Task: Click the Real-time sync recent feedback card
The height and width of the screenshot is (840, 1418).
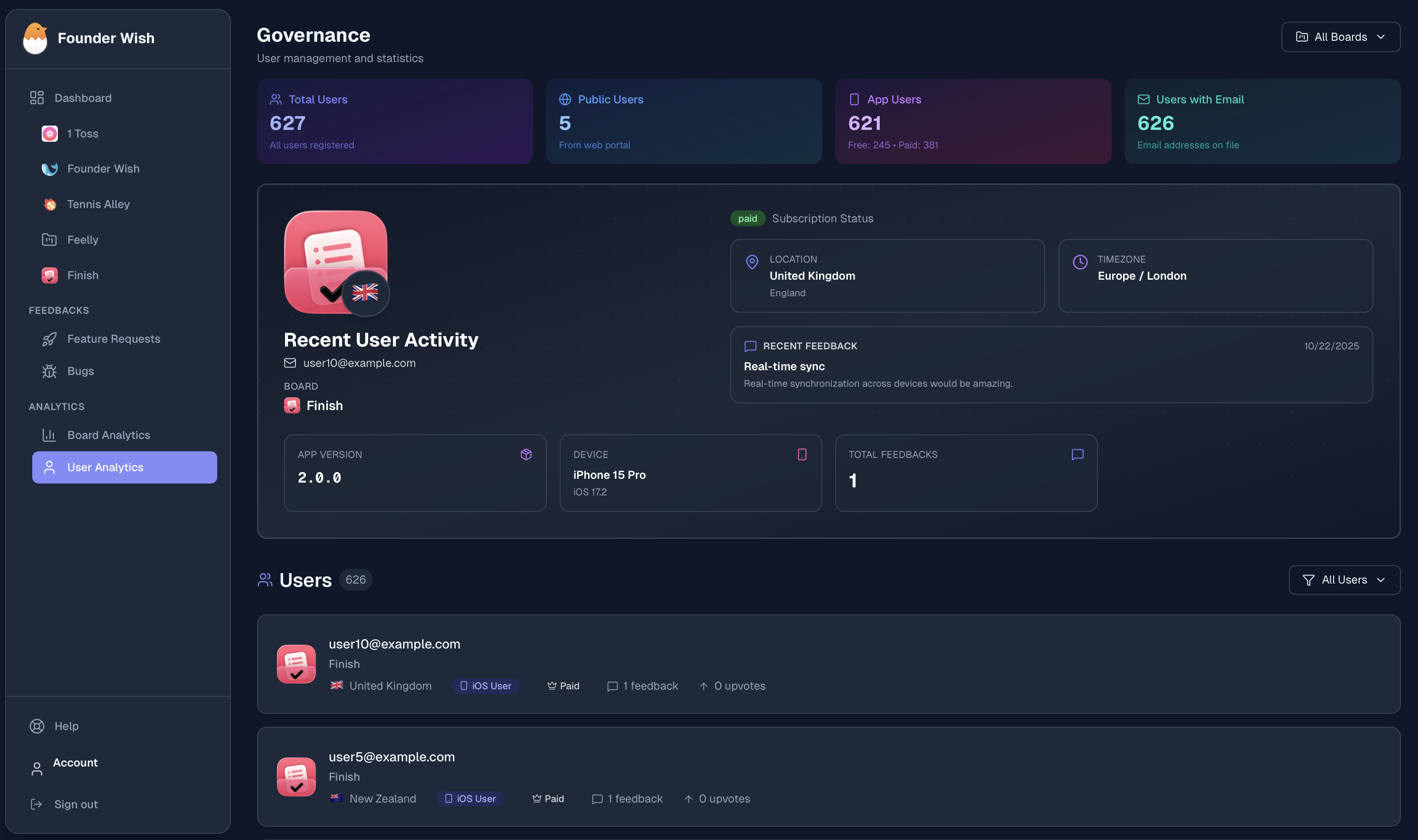Action: (1051, 365)
